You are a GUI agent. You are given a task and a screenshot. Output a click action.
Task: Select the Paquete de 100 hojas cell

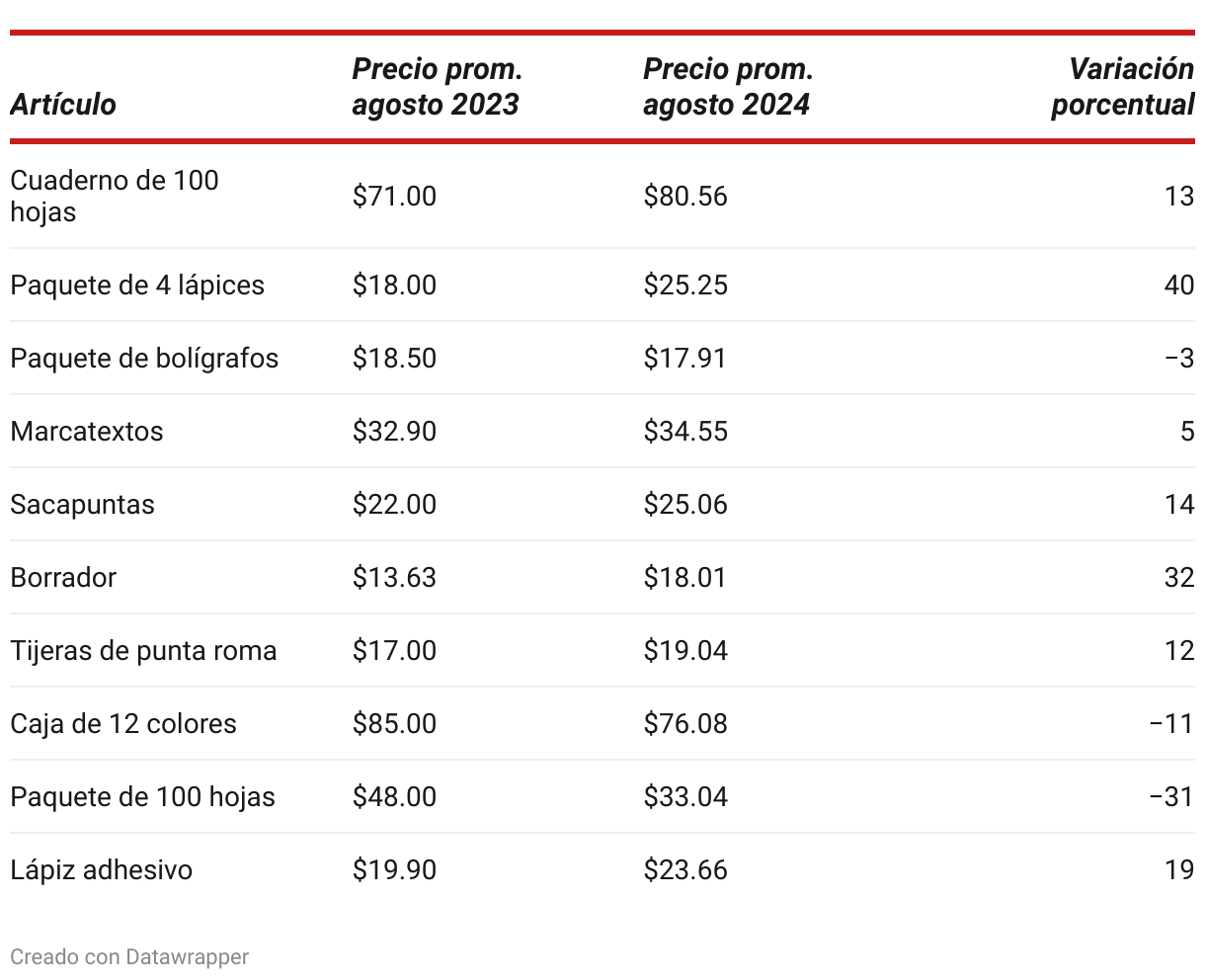pos(142,796)
